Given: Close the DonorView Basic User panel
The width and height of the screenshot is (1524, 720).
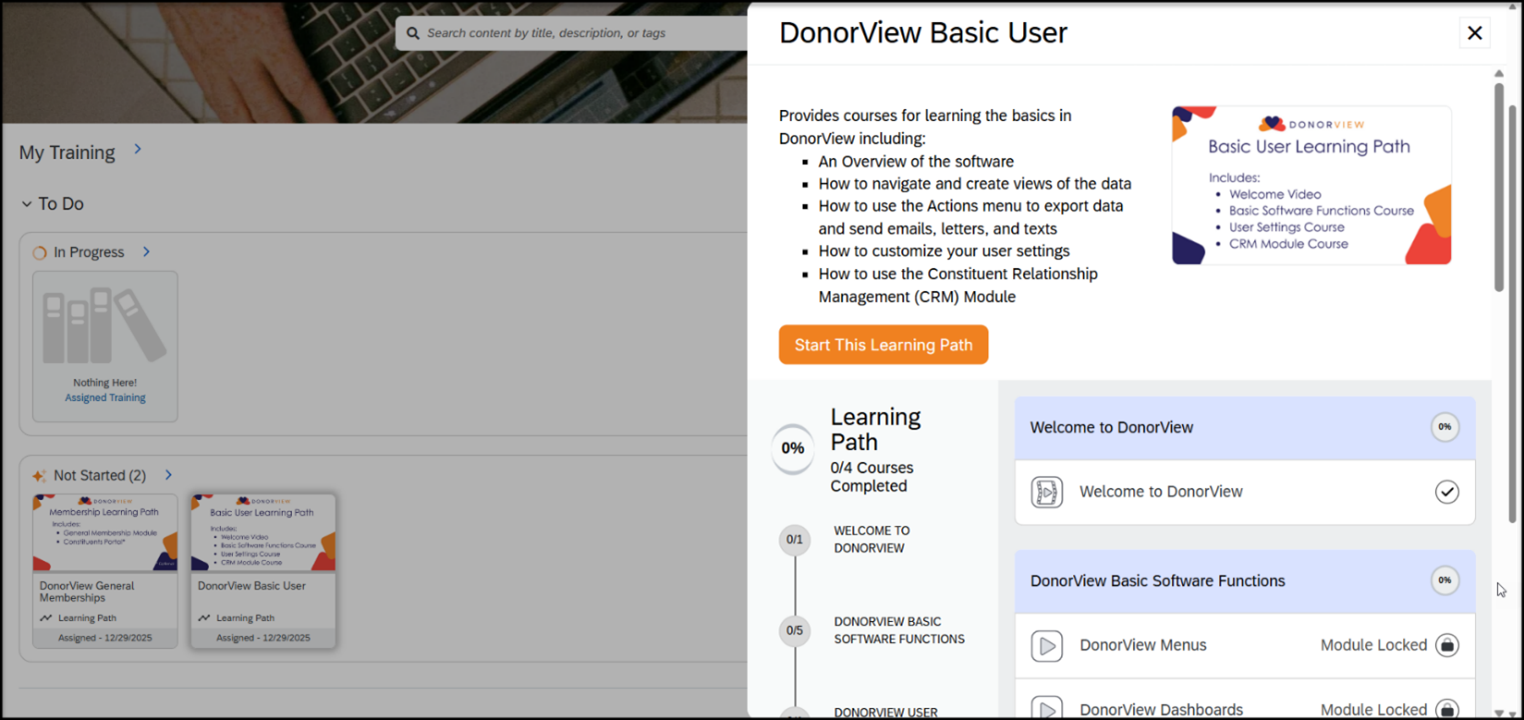Looking at the screenshot, I should coord(1474,33).
